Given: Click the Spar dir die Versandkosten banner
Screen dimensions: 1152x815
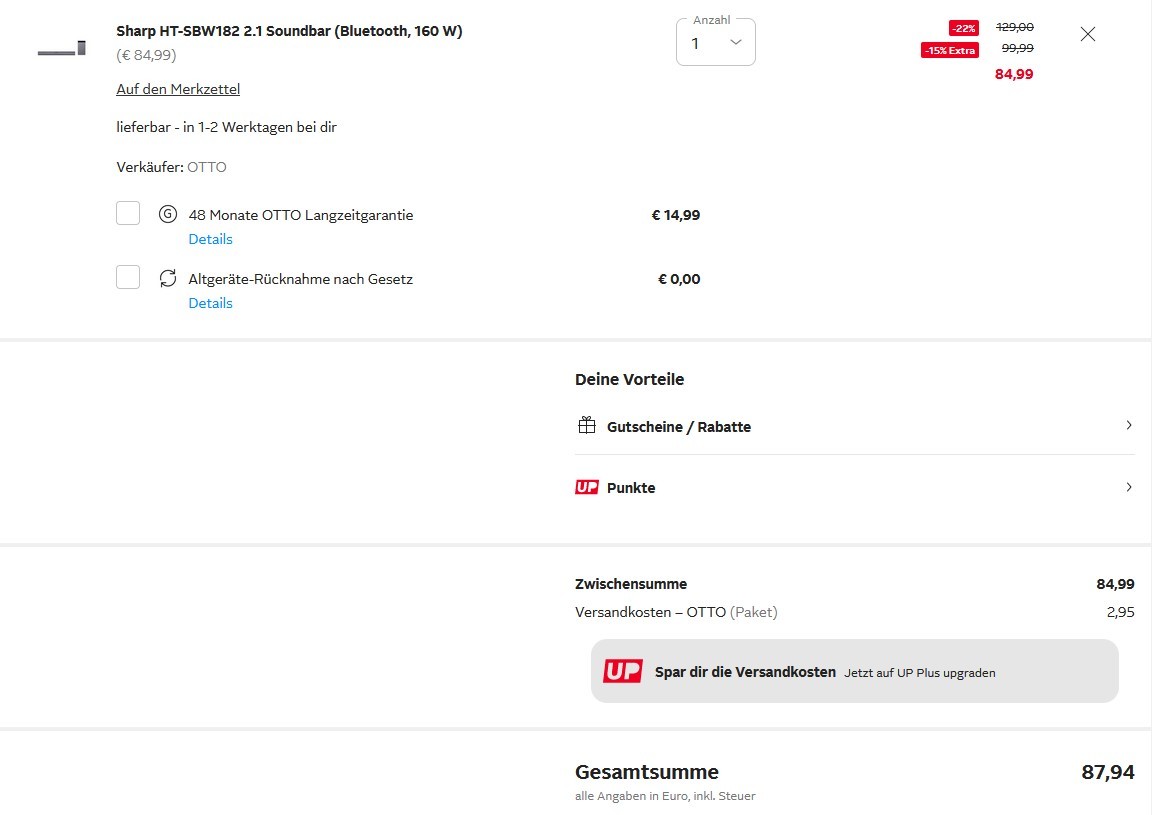Looking at the screenshot, I should (854, 671).
